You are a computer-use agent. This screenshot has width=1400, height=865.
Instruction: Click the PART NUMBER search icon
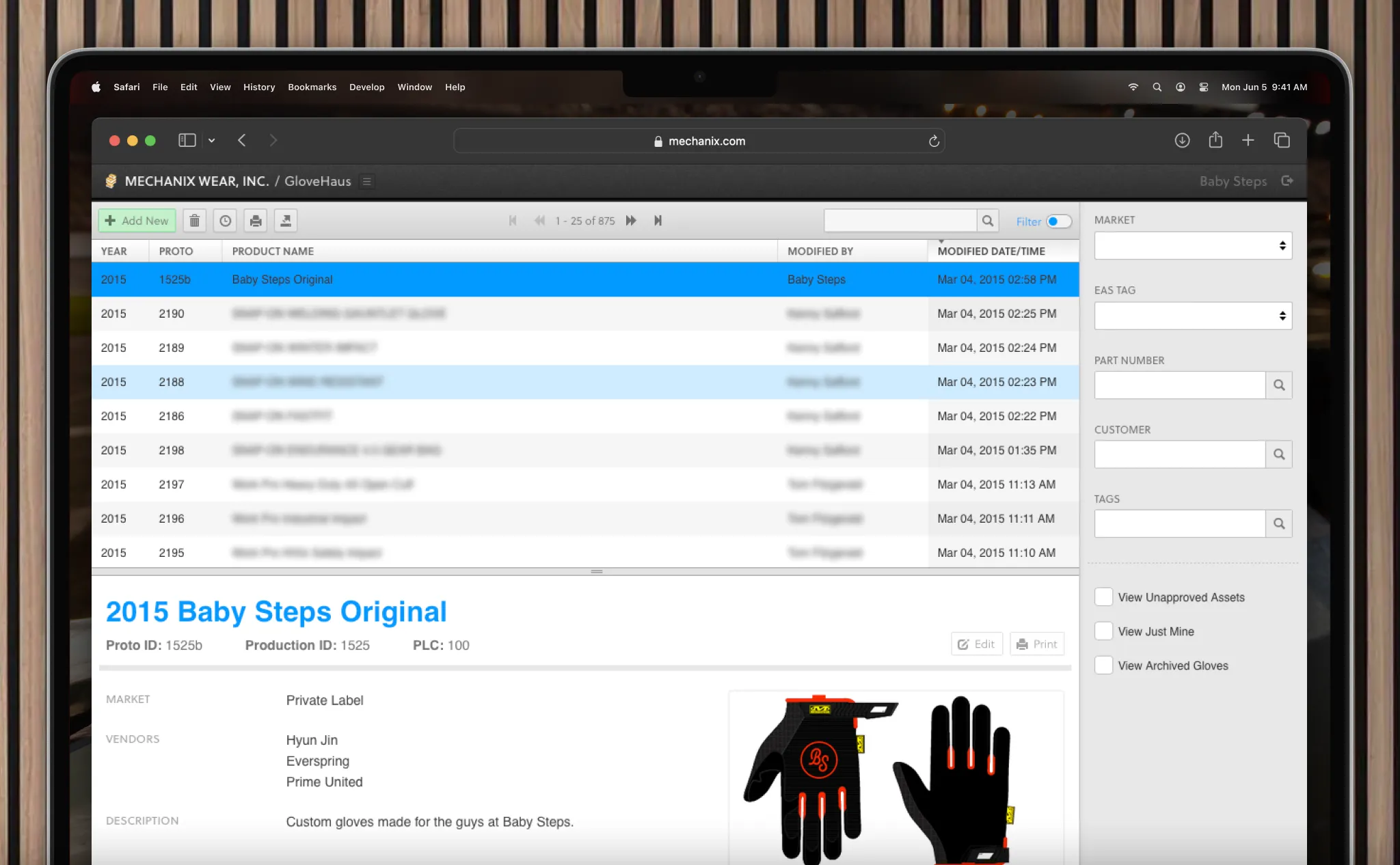point(1279,385)
